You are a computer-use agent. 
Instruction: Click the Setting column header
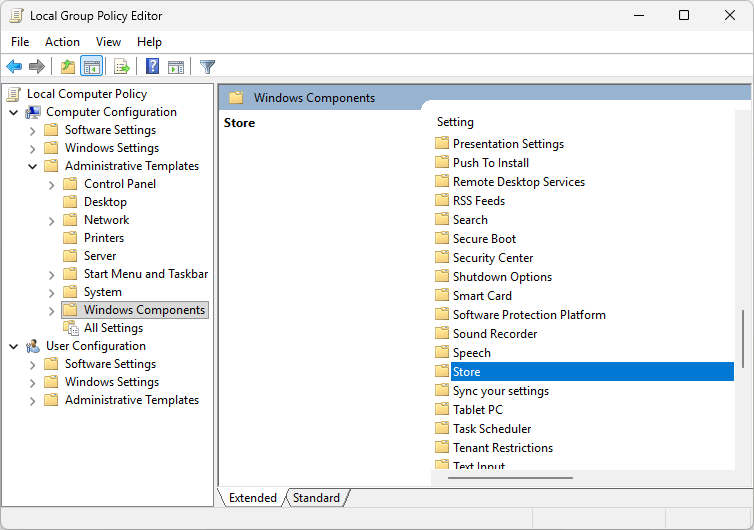pyautogui.click(x=455, y=122)
